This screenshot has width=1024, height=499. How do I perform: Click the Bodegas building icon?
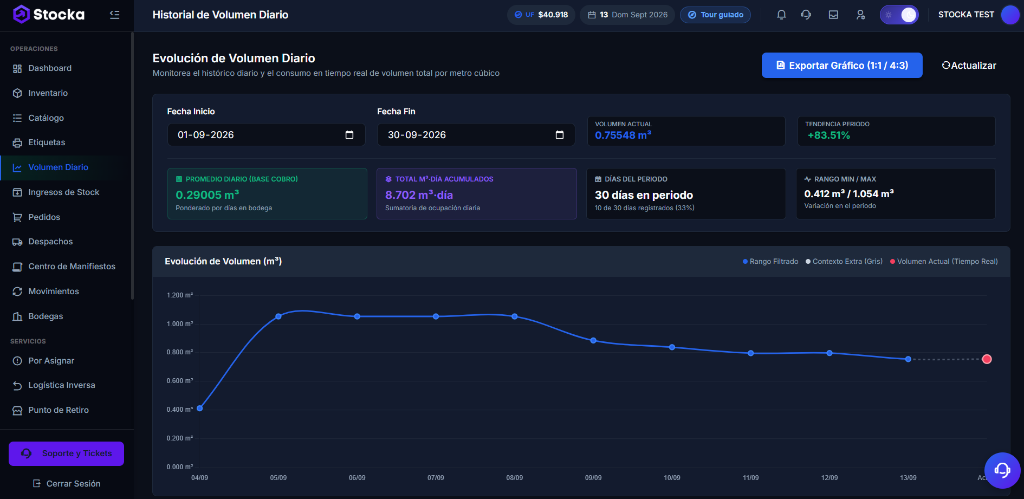(x=18, y=316)
